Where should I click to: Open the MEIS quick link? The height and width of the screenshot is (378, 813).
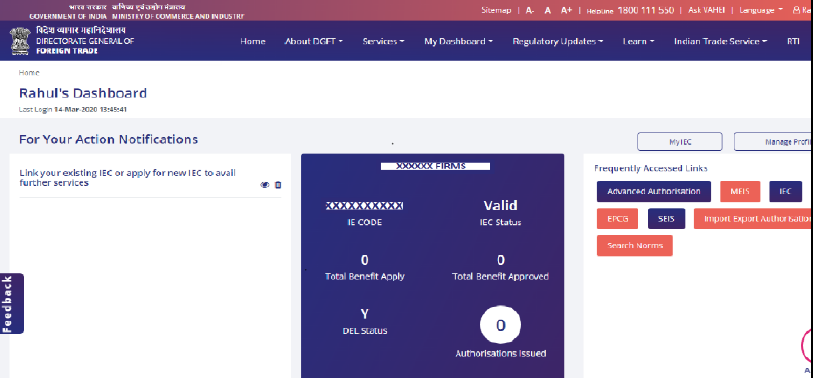(740, 191)
